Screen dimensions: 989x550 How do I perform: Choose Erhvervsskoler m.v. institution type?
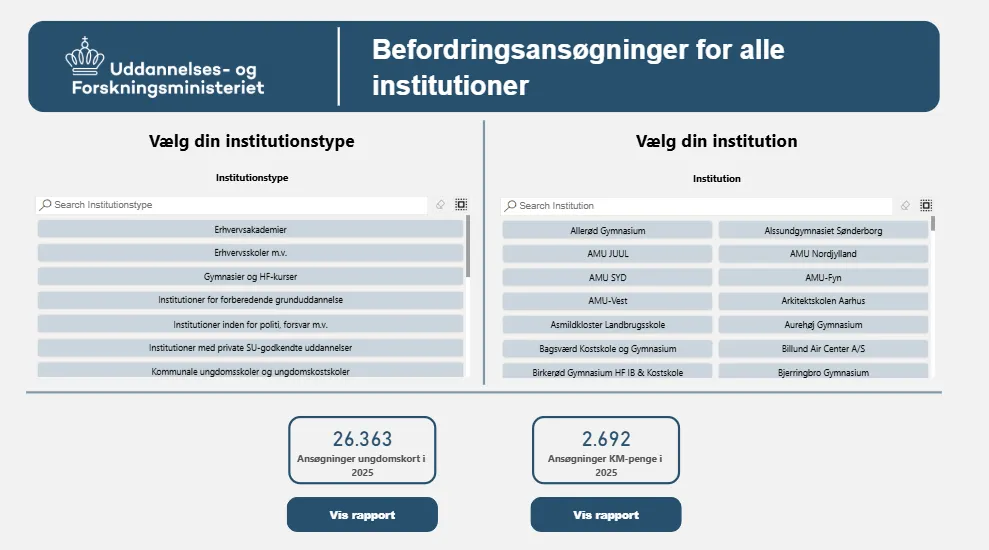(x=251, y=253)
